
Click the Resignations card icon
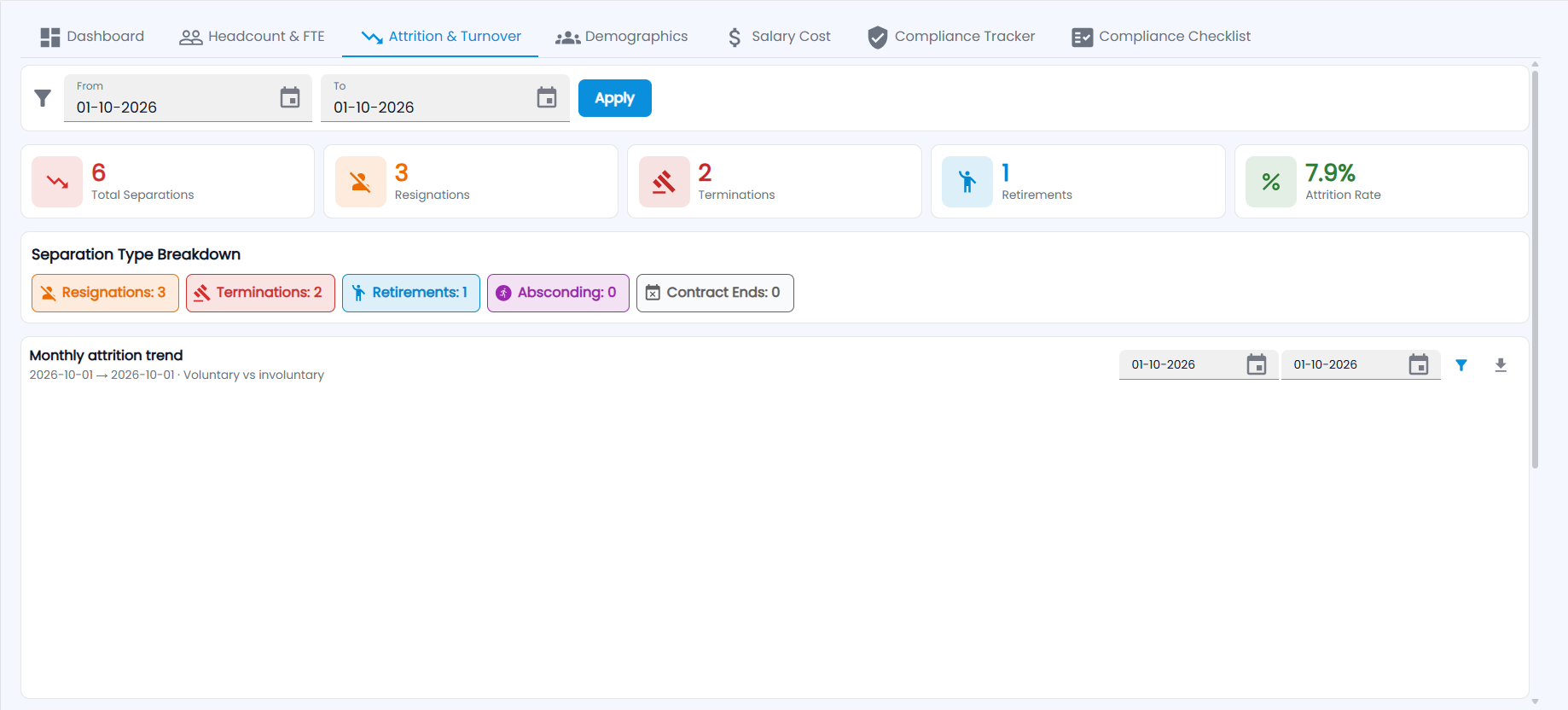click(x=361, y=182)
